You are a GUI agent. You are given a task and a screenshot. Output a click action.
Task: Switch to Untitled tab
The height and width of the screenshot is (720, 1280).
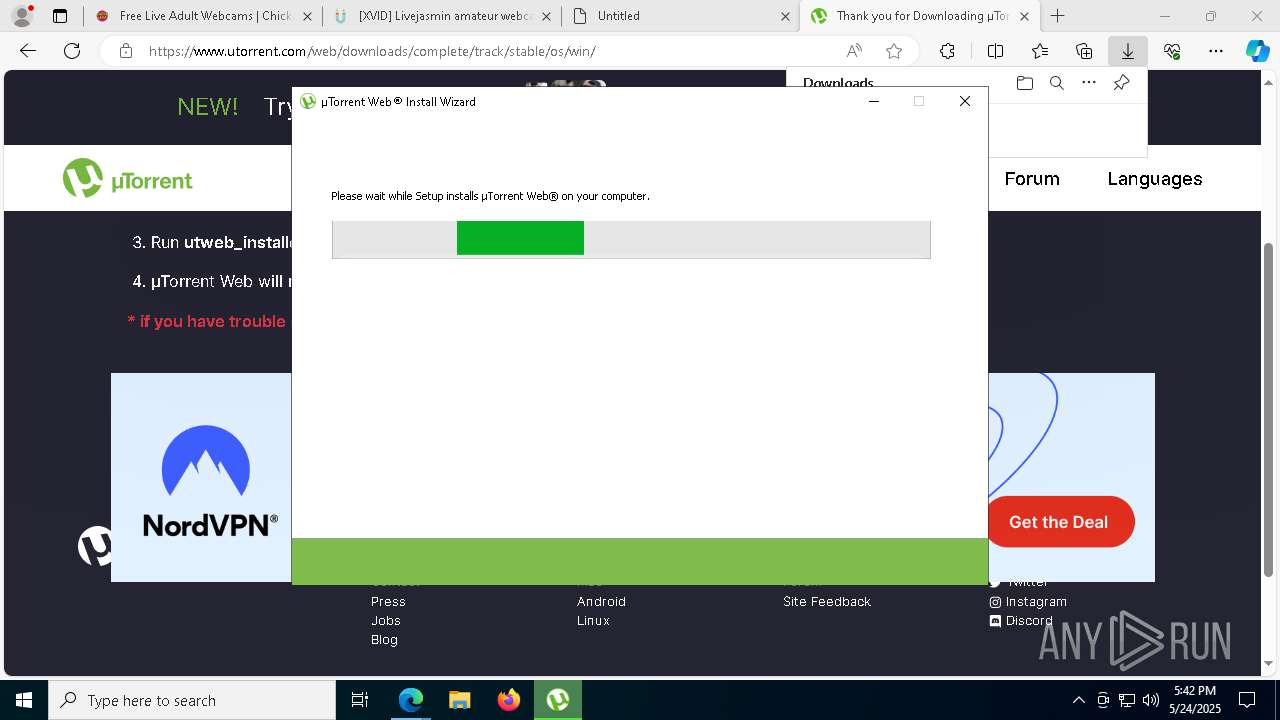[x=680, y=16]
